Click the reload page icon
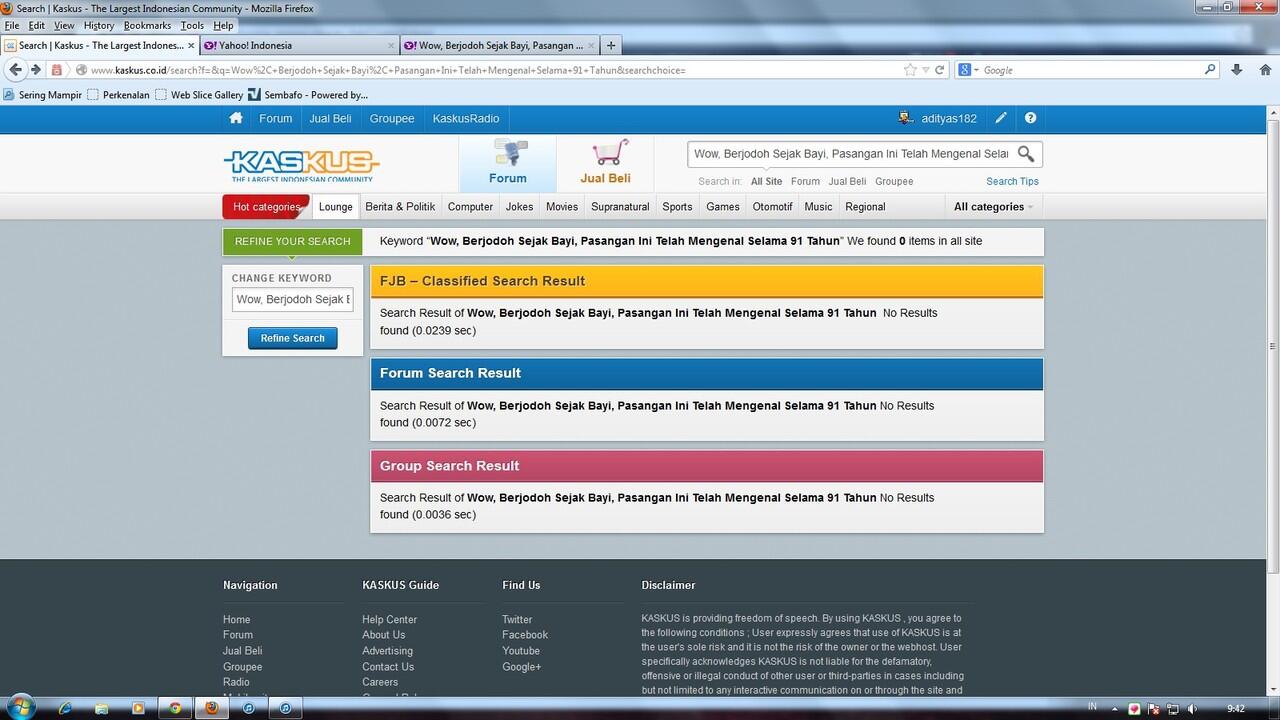The image size is (1280, 720). 940,70
